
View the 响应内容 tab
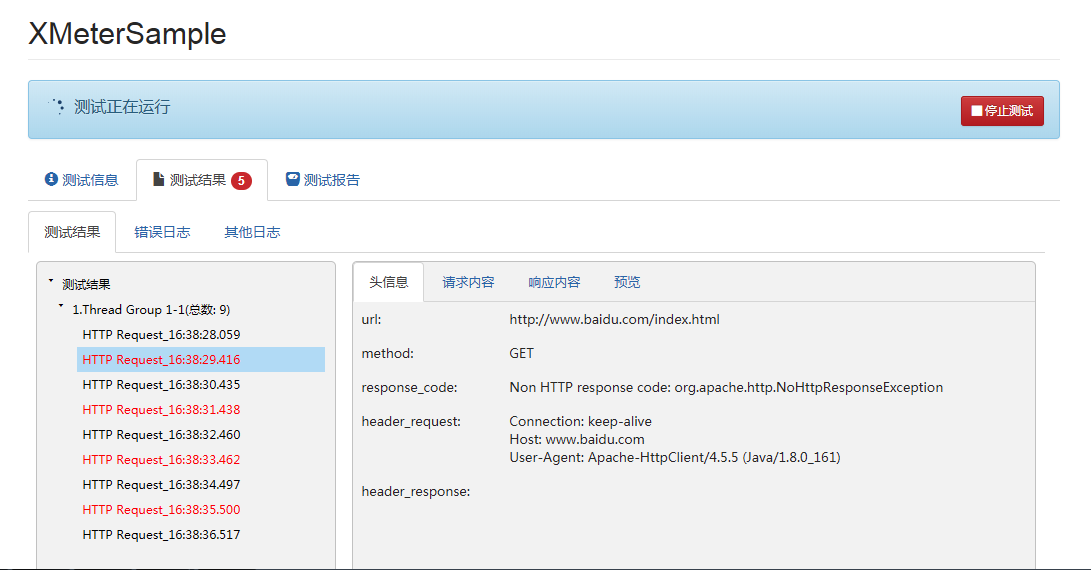click(554, 282)
